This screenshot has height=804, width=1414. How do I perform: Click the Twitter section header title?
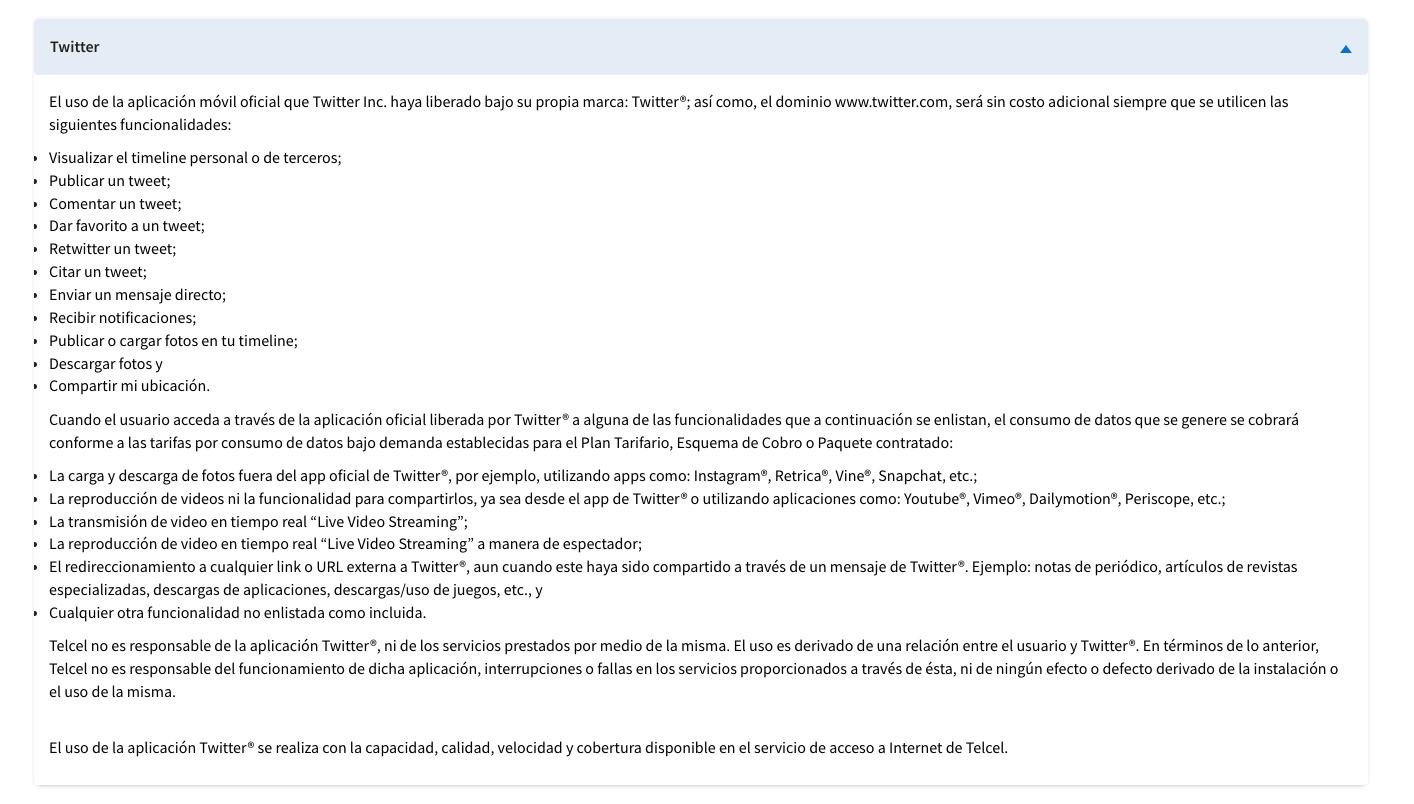click(75, 47)
